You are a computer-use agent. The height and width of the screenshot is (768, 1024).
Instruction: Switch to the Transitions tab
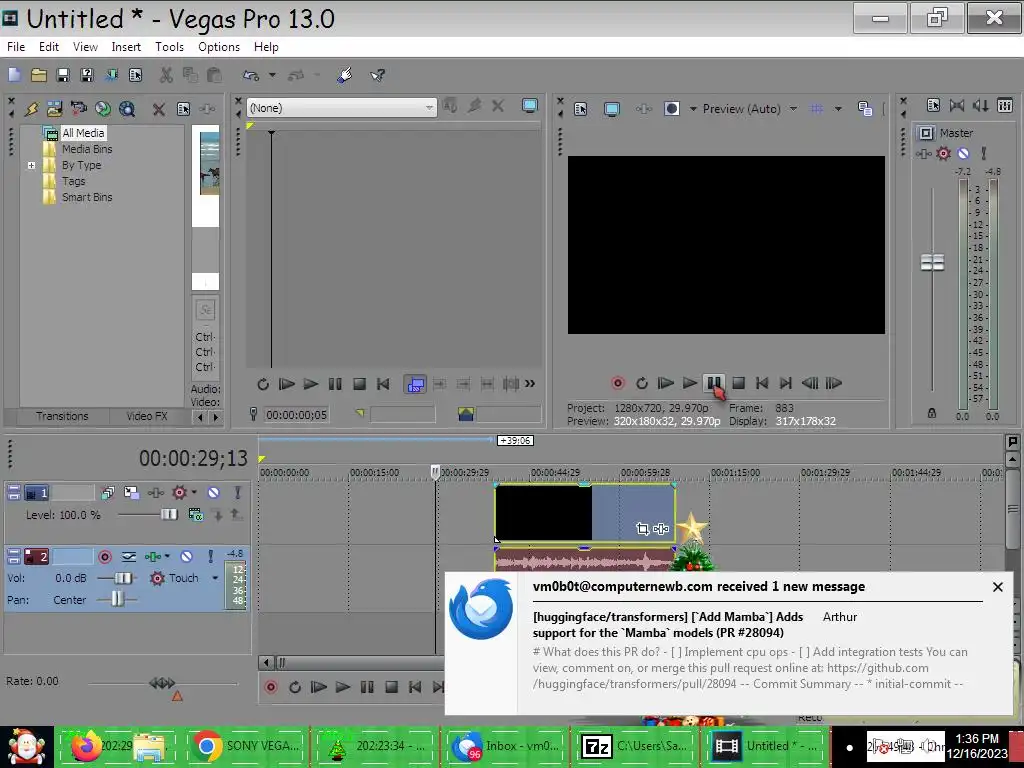tap(62, 416)
